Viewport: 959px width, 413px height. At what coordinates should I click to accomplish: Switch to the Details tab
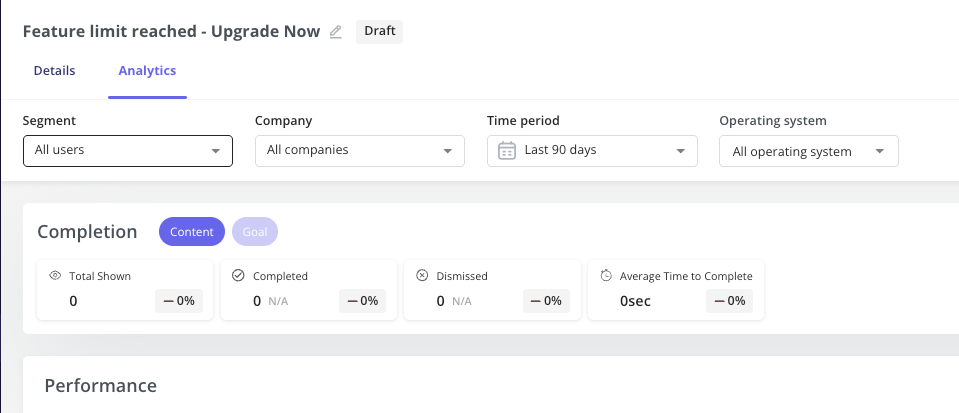pyautogui.click(x=54, y=70)
